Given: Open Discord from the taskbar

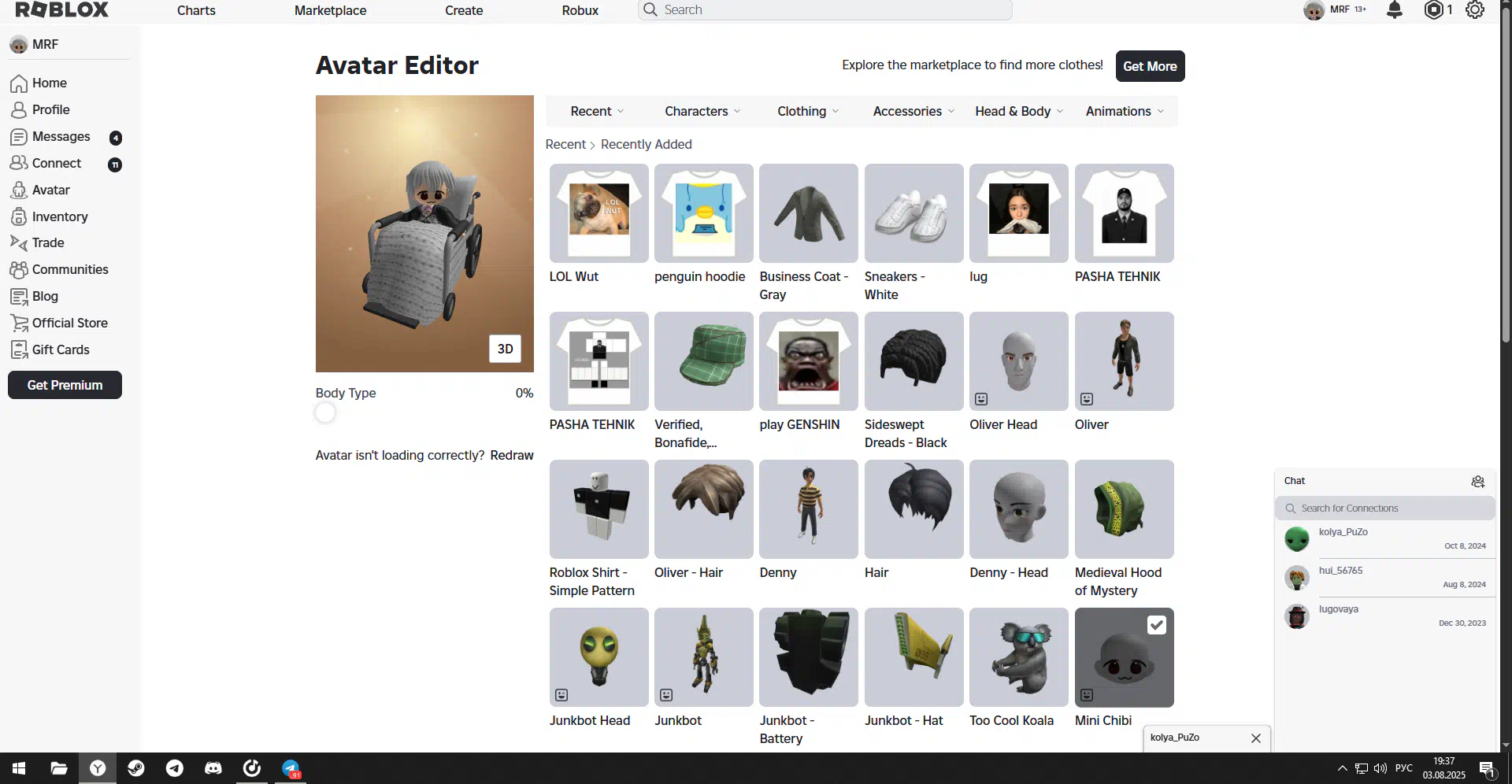Looking at the screenshot, I should click(x=213, y=768).
